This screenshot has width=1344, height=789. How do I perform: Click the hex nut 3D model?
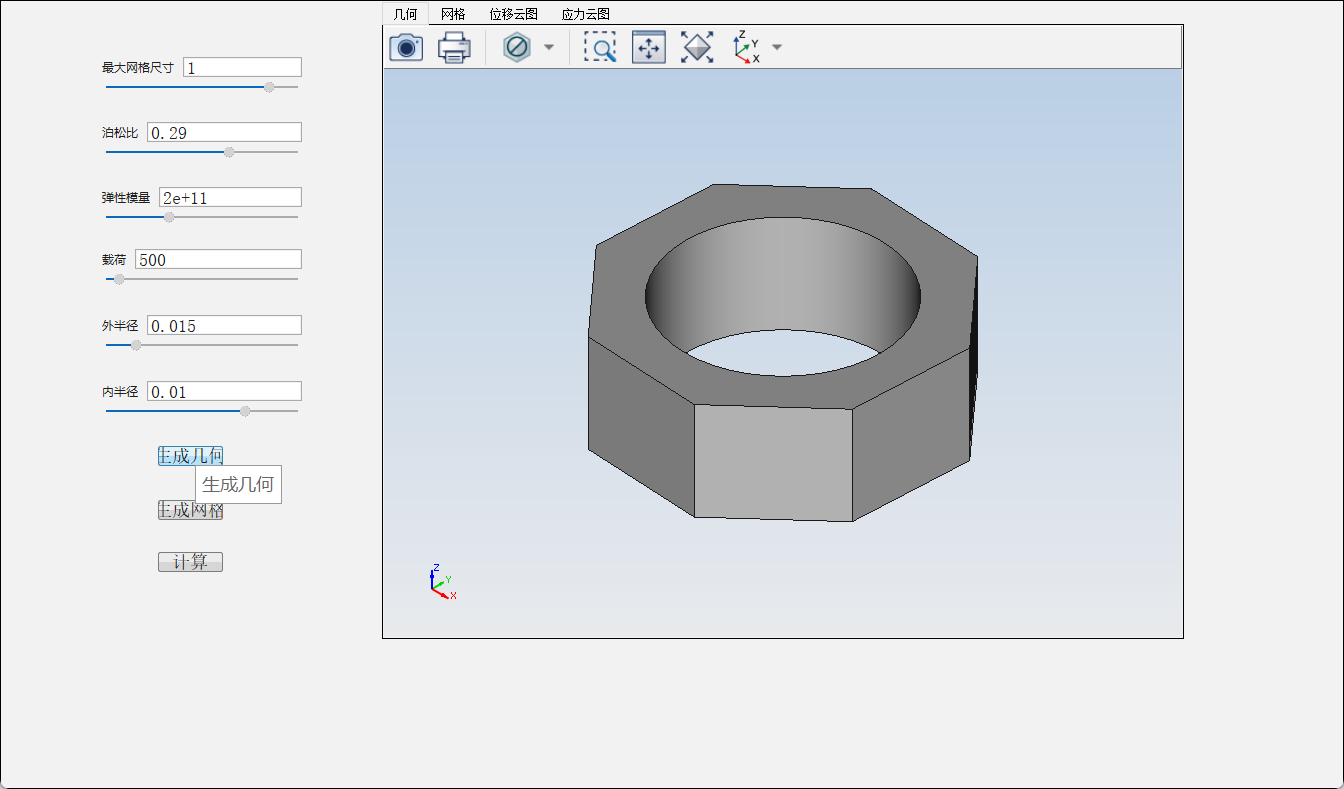tap(783, 352)
